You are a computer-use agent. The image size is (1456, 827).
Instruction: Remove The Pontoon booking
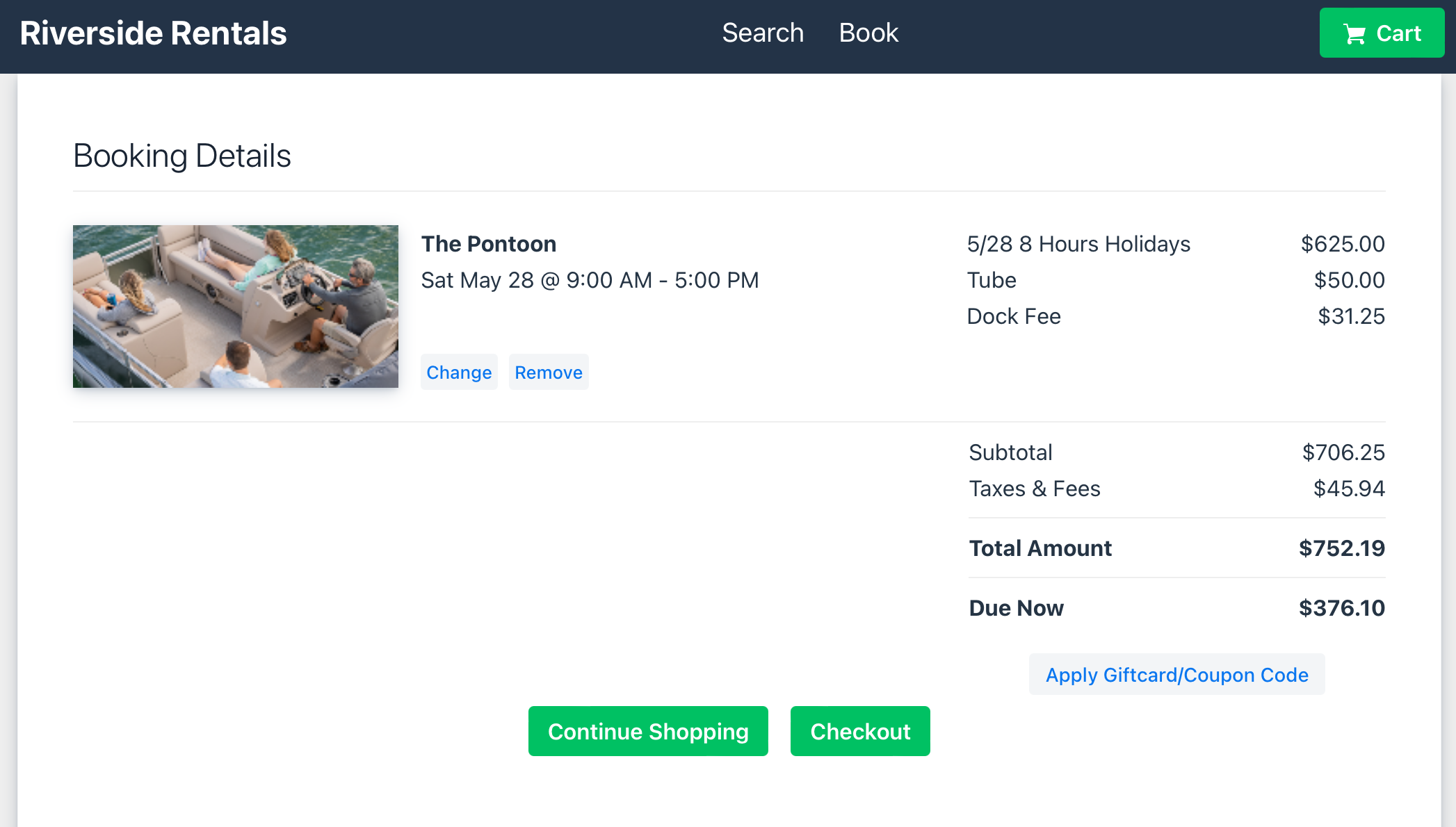549,372
